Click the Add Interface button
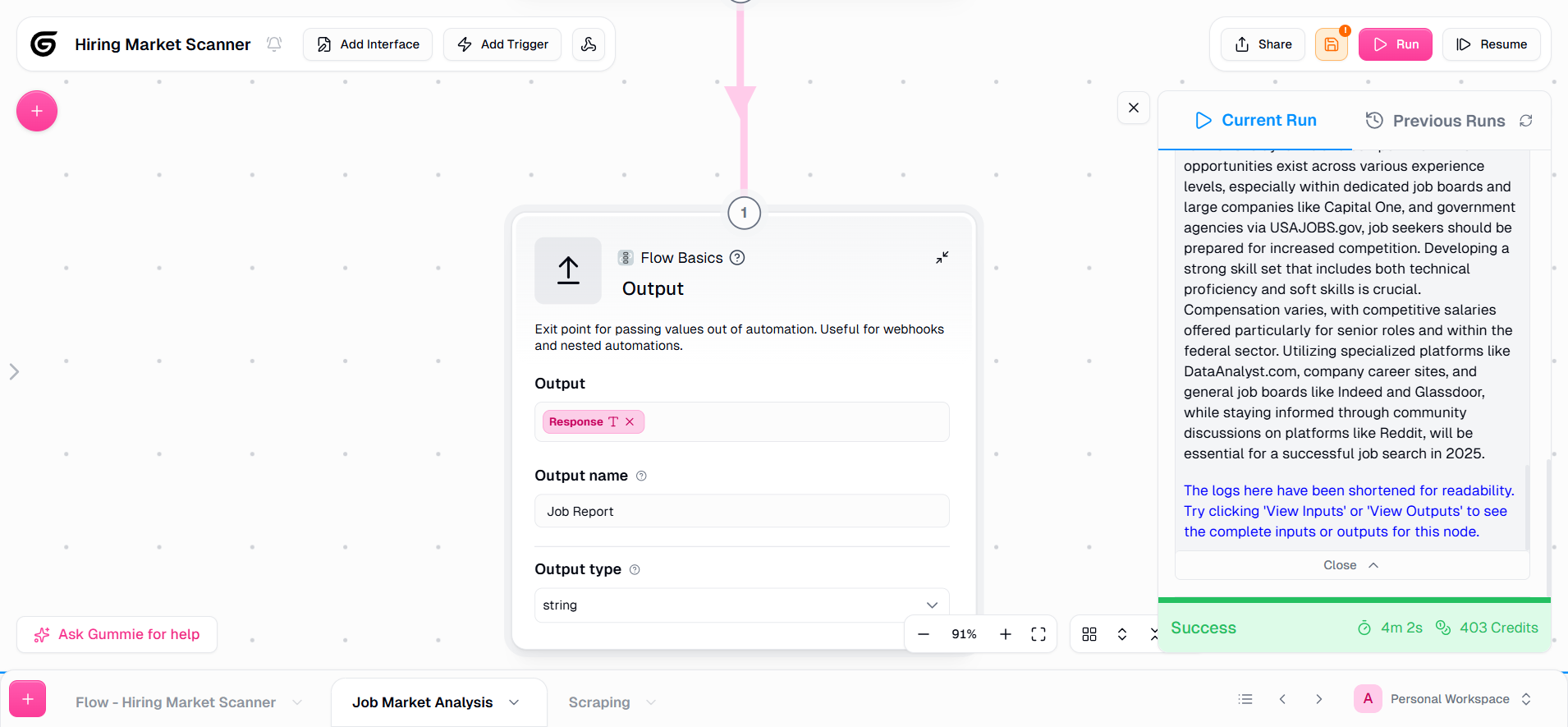This screenshot has width=1568, height=727. tap(368, 44)
